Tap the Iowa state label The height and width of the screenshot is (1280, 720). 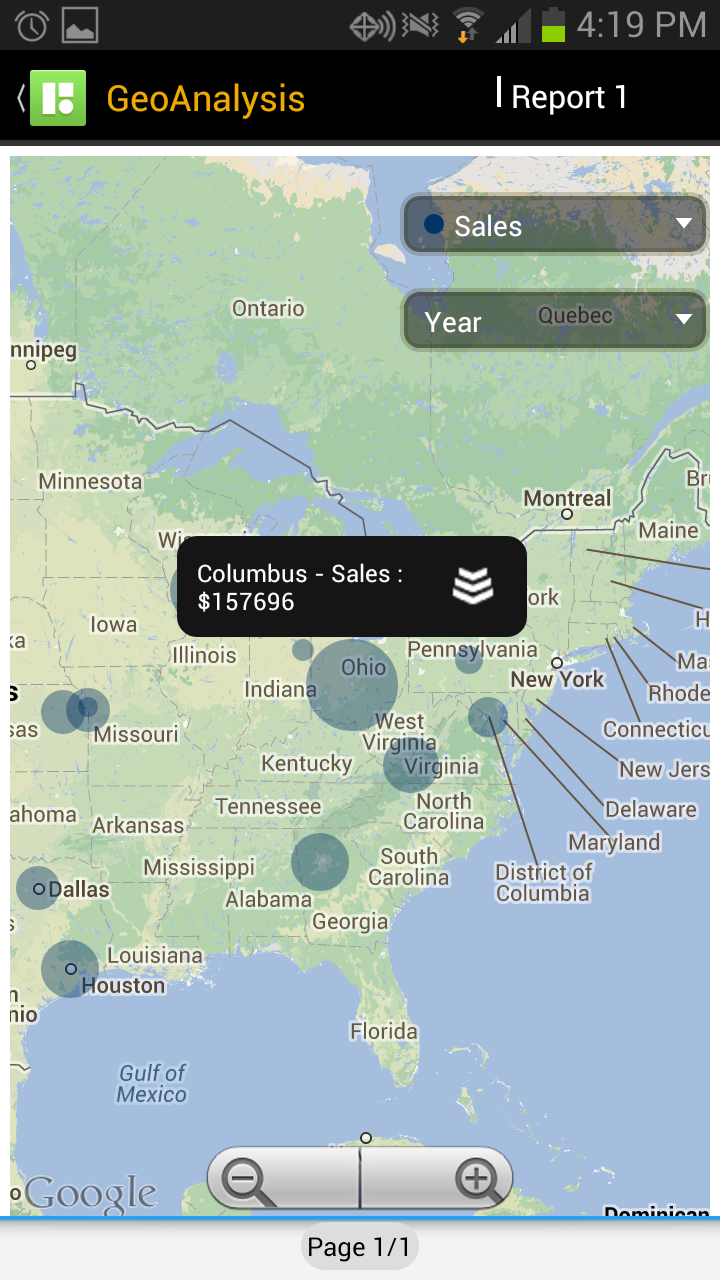click(113, 624)
